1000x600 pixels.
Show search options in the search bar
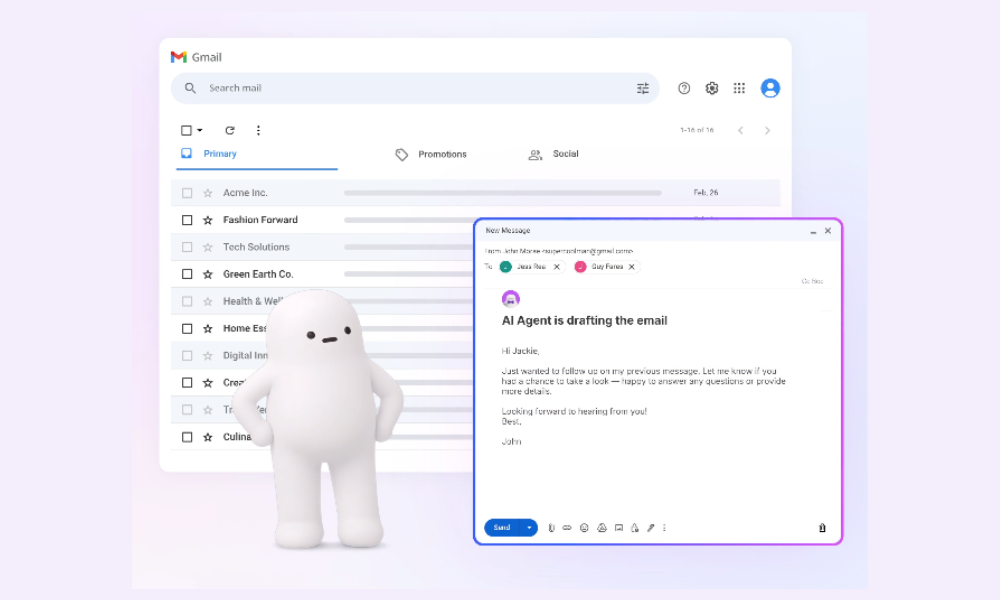pyautogui.click(x=643, y=88)
